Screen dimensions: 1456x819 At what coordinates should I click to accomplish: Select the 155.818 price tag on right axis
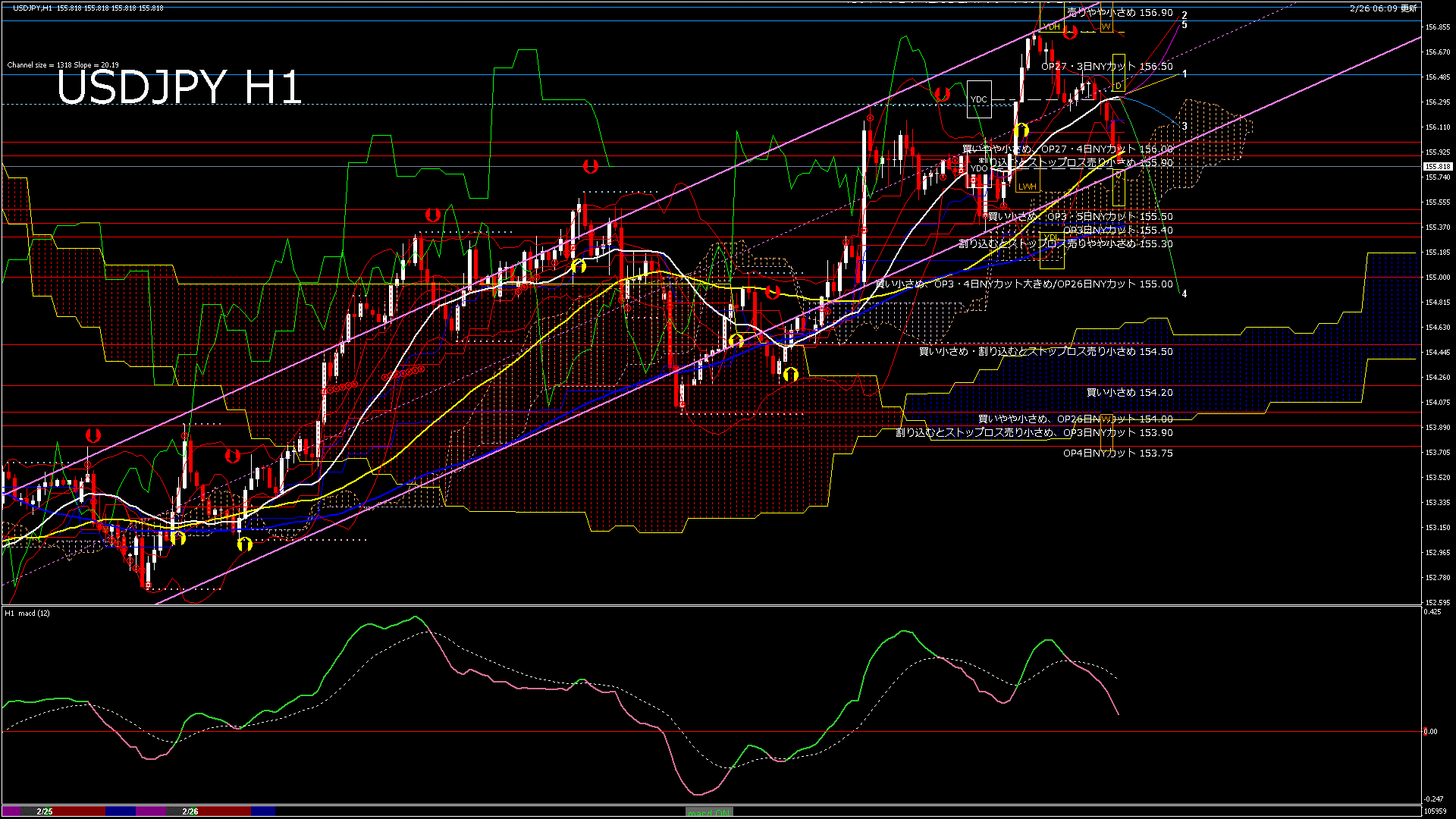click(1436, 166)
